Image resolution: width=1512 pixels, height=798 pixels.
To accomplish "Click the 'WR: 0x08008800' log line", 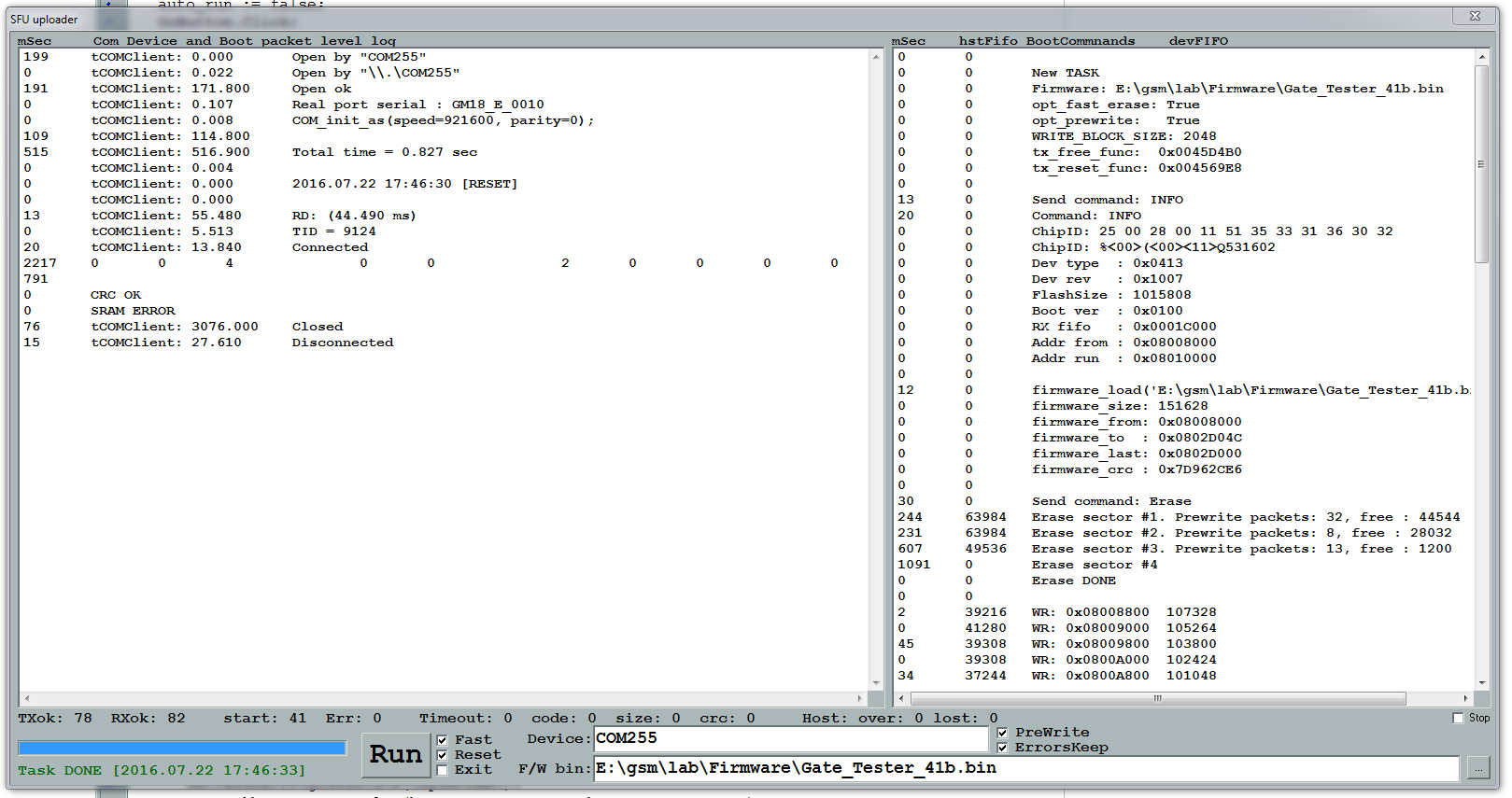I will tap(1123, 612).
